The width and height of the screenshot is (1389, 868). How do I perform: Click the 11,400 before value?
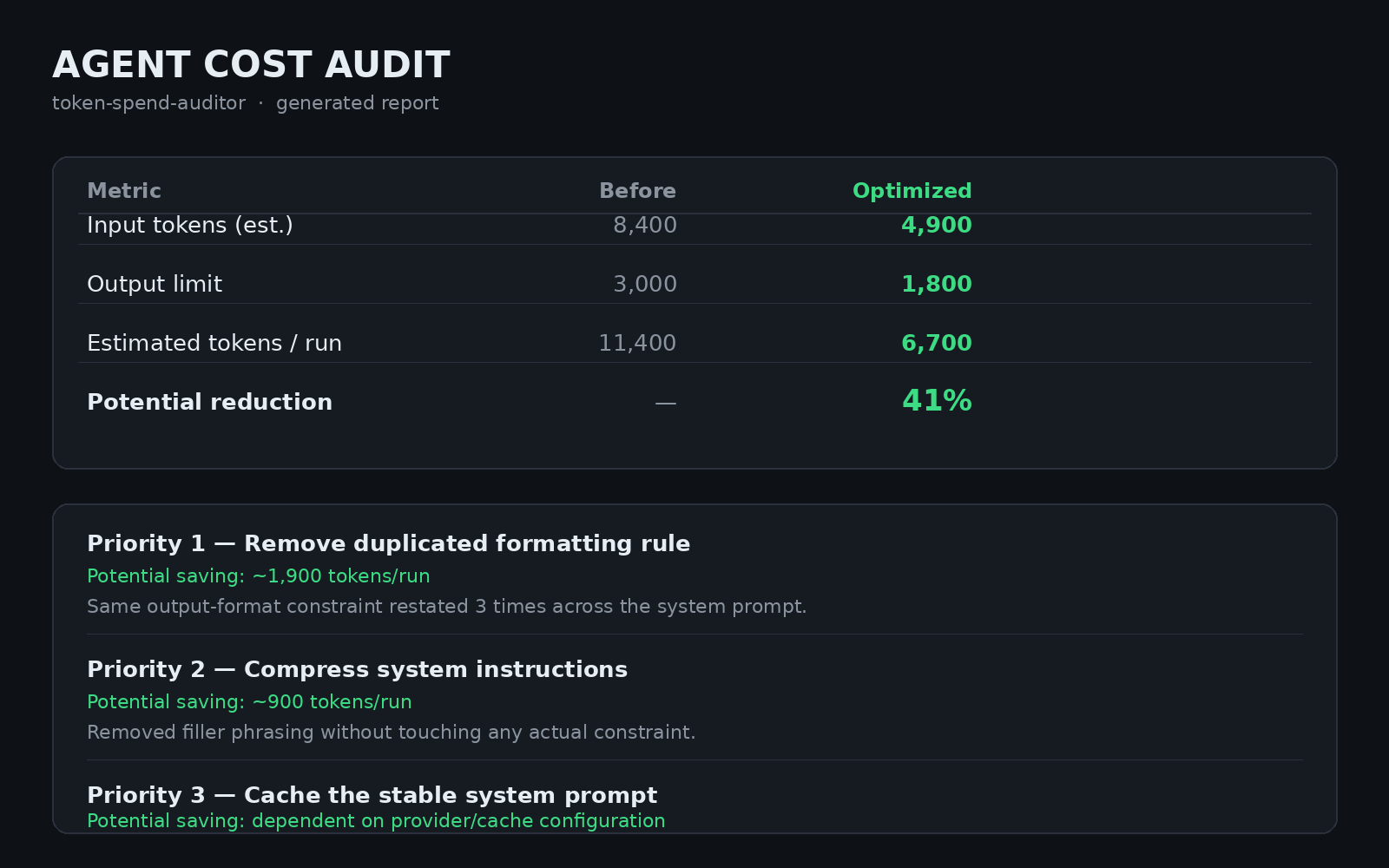[x=638, y=344]
